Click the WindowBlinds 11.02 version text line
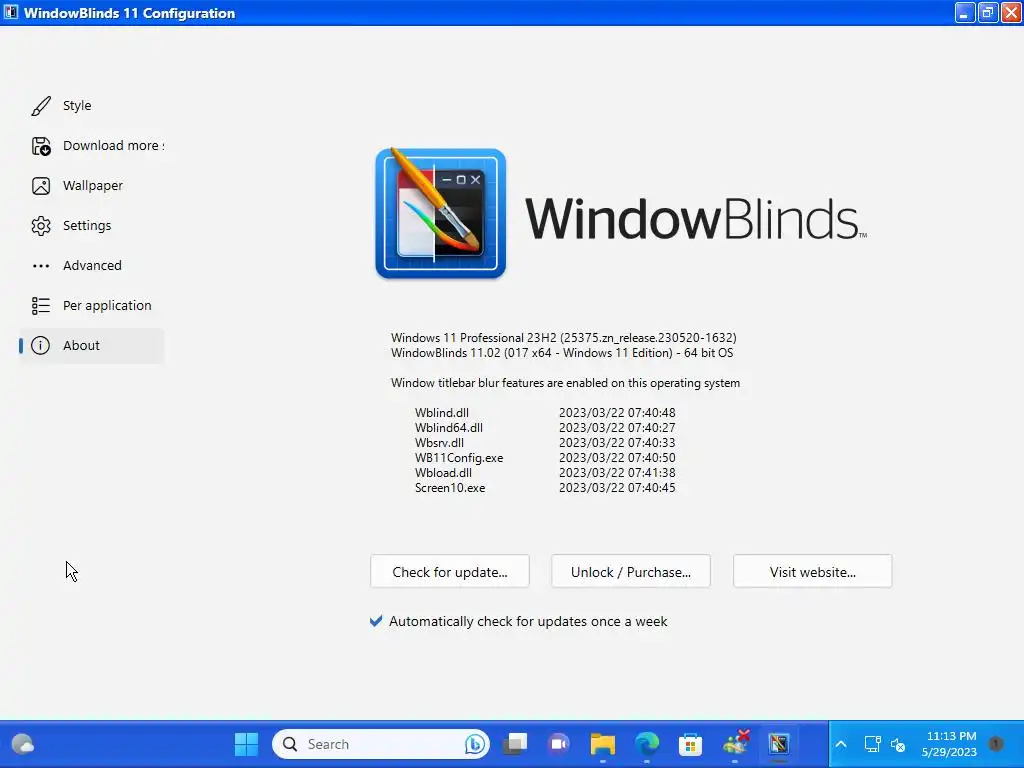1024x768 pixels. pyautogui.click(x=562, y=353)
